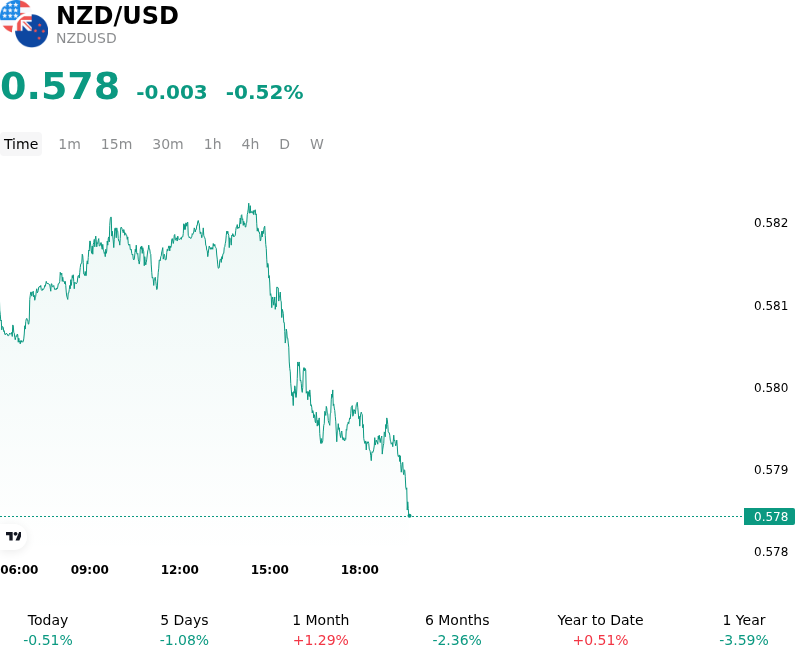This screenshot has width=800, height=660.
Task: Select the 1m interval tab
Action: (69, 144)
